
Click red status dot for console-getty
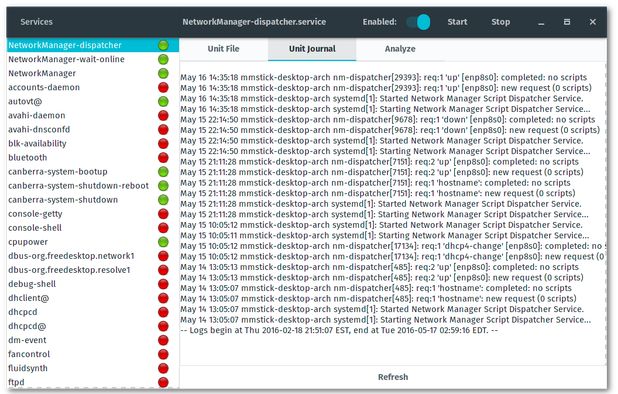[x=163, y=214]
